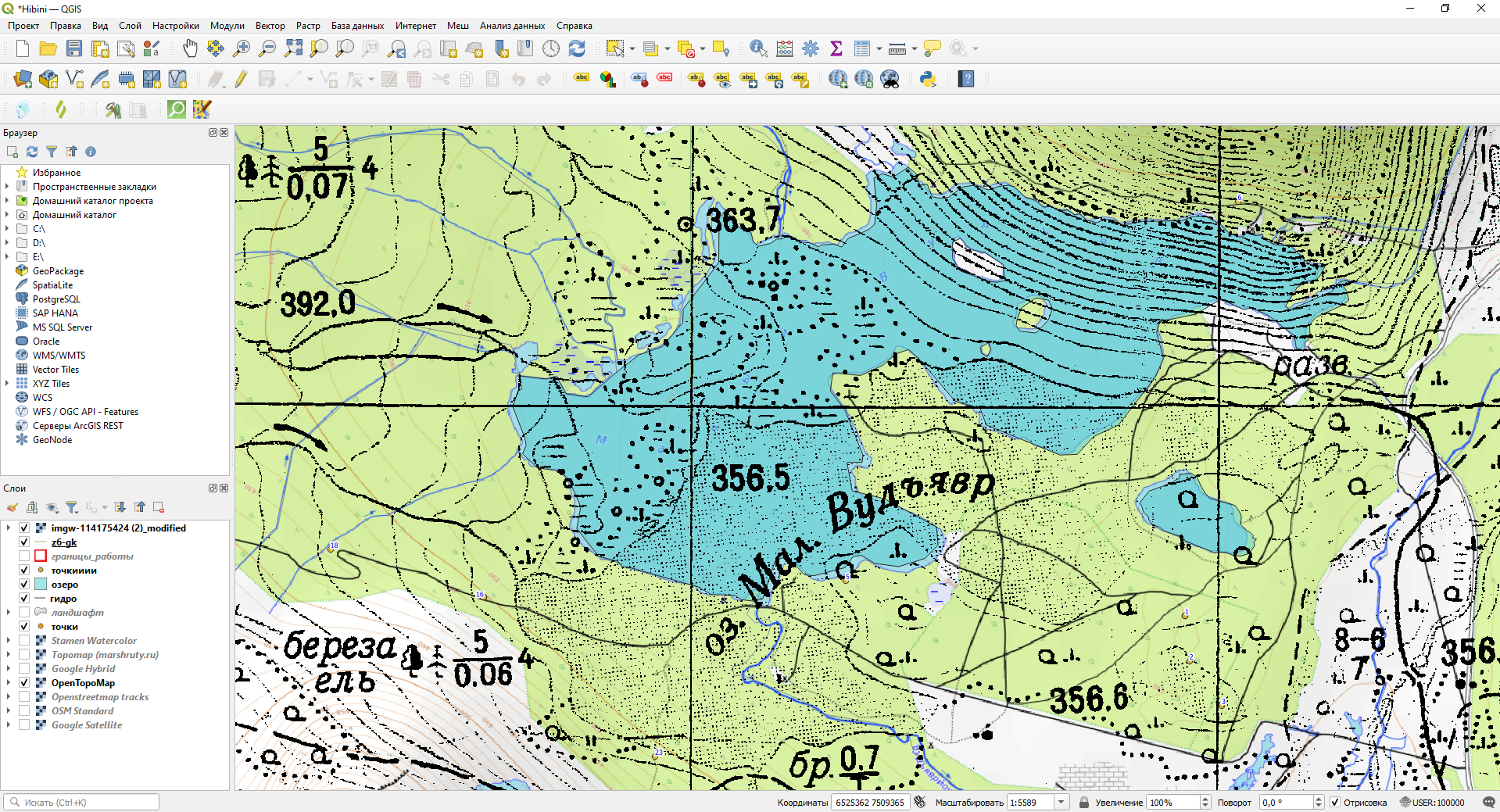The image size is (1500, 812).
Task: Expand the XYZ Tiles browser node
Action: (x=7, y=384)
